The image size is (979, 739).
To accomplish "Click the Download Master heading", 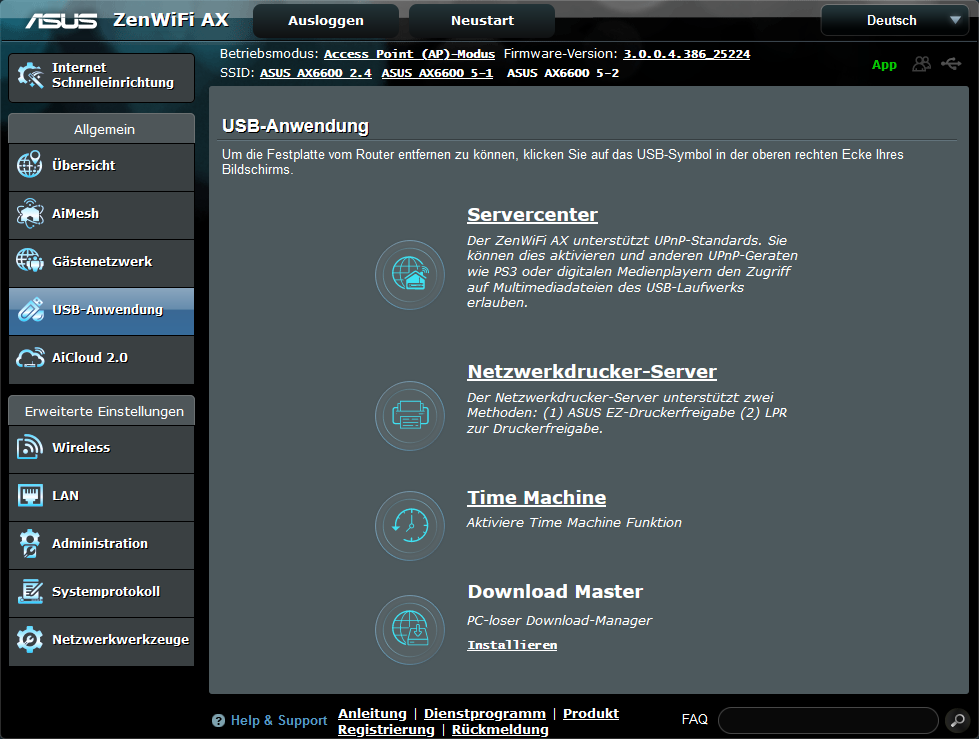I will (555, 591).
